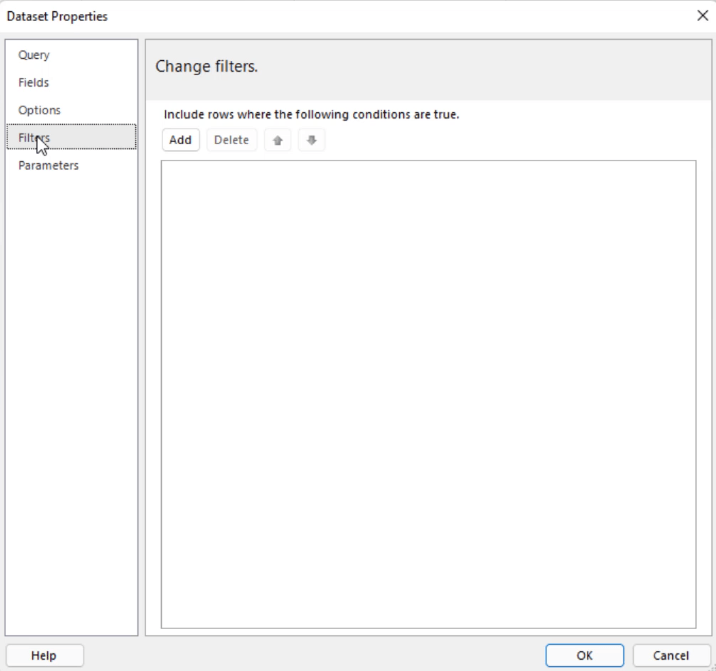Screen dimensions: 716x671
Task: Open Help for dataset properties
Action: point(44,655)
